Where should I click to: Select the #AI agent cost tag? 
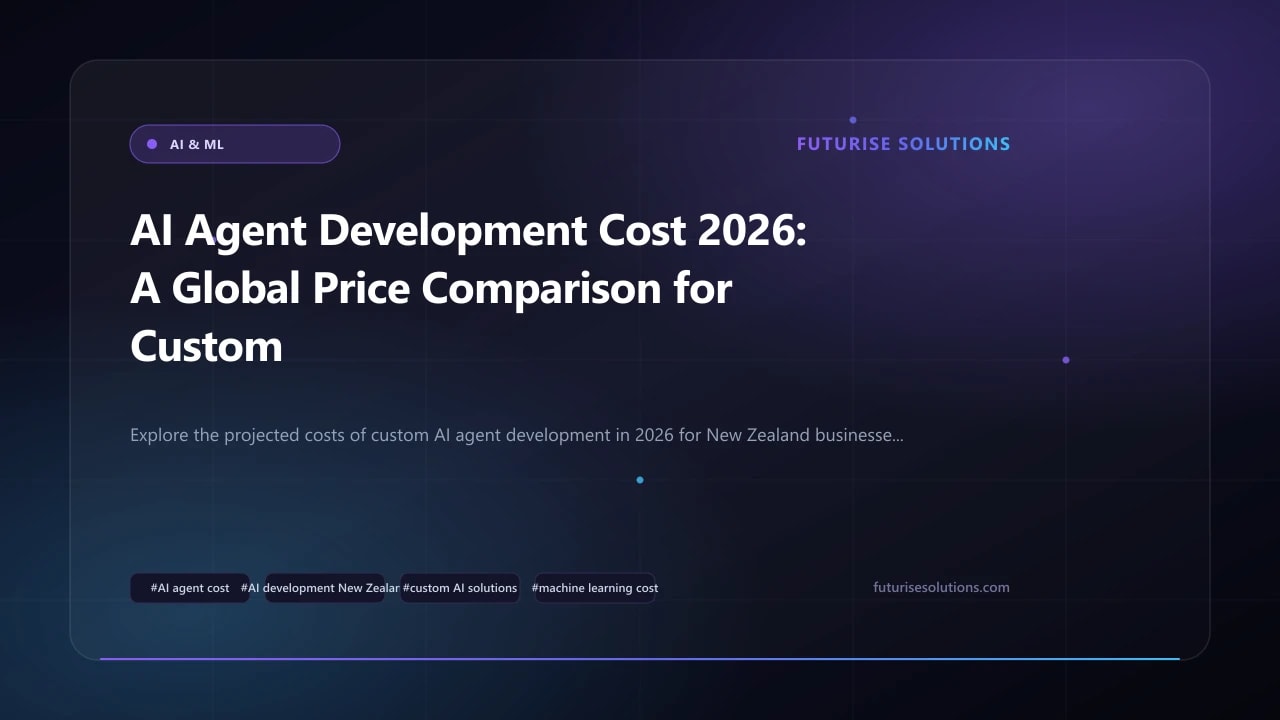tap(190, 588)
